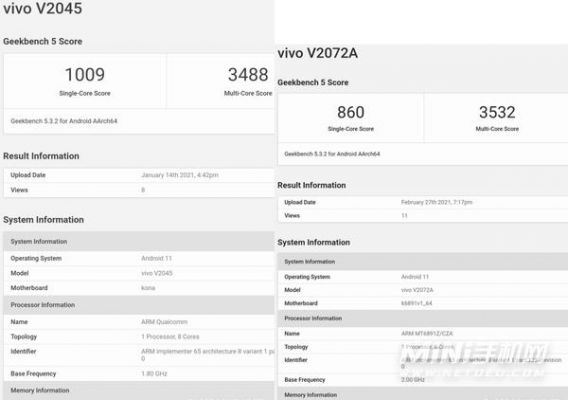Click Motherboard label in V2045 table
Image resolution: width=568 pixels, height=400 pixels.
pos(29,288)
